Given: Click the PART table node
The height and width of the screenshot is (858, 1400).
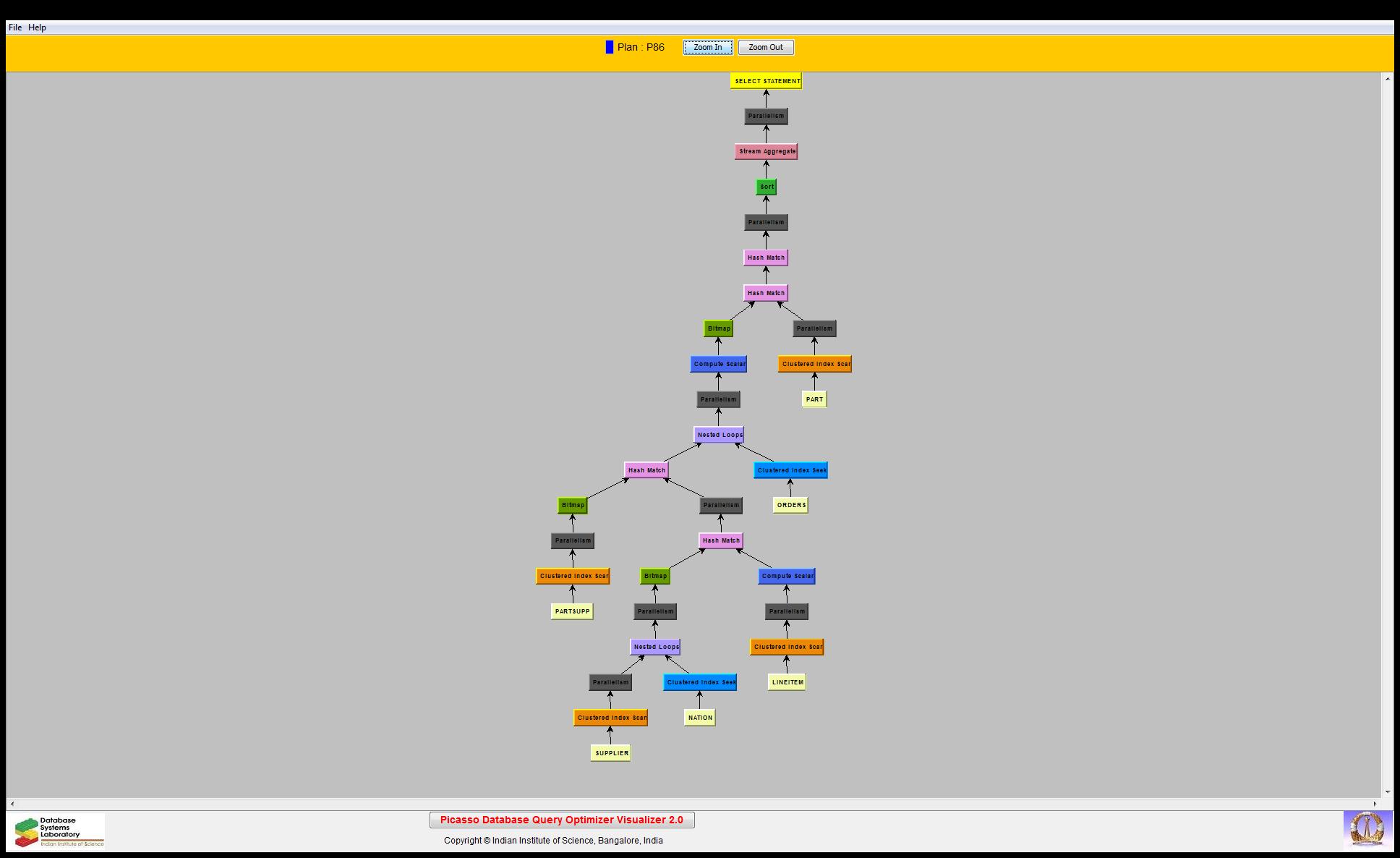Looking at the screenshot, I should click(814, 399).
